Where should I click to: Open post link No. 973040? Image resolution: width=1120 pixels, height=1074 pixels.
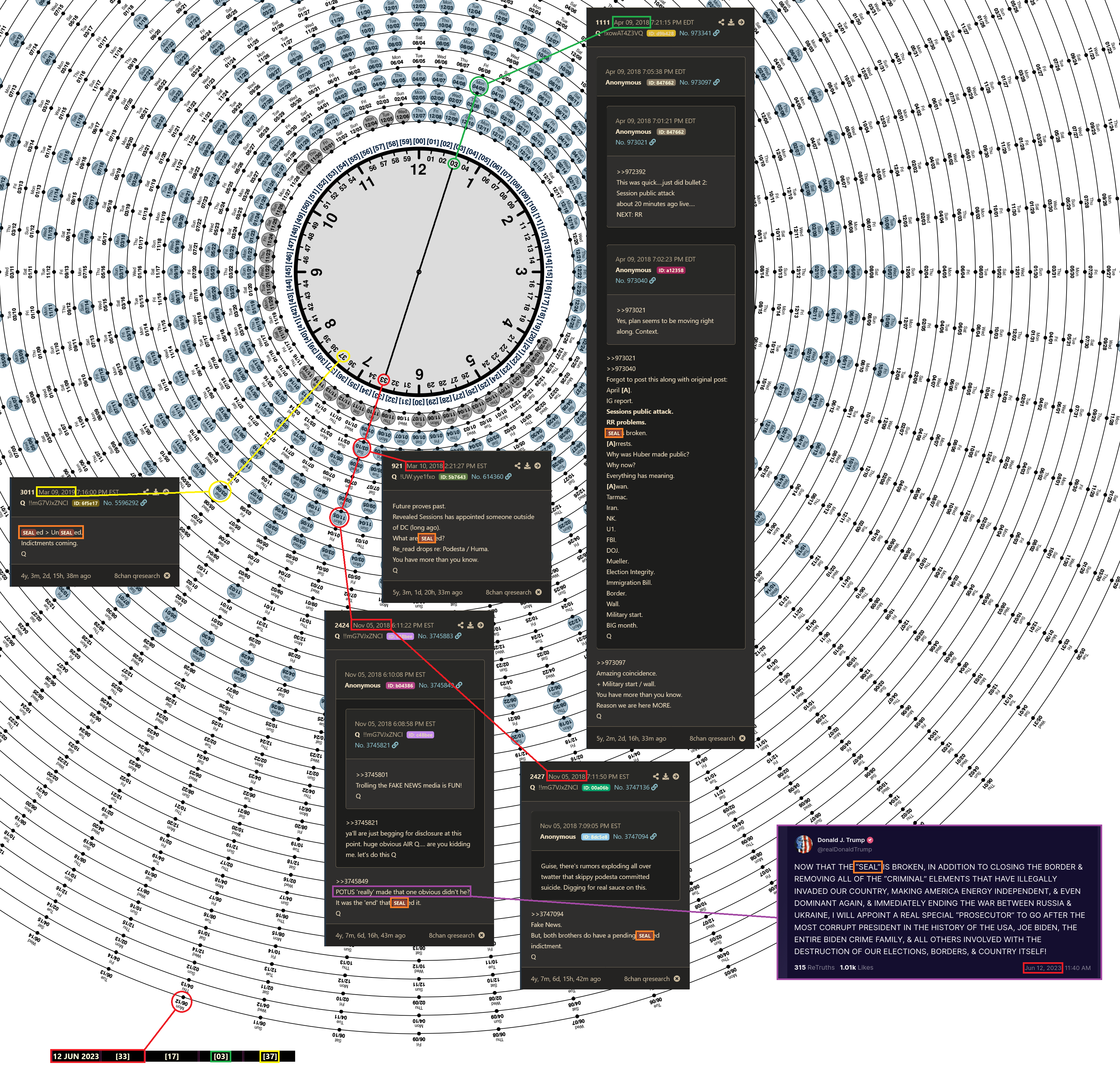click(x=631, y=281)
